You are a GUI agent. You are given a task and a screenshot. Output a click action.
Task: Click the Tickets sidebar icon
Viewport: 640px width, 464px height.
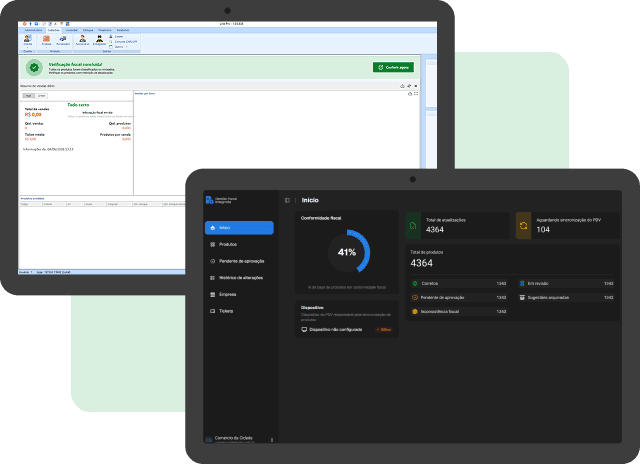212,311
